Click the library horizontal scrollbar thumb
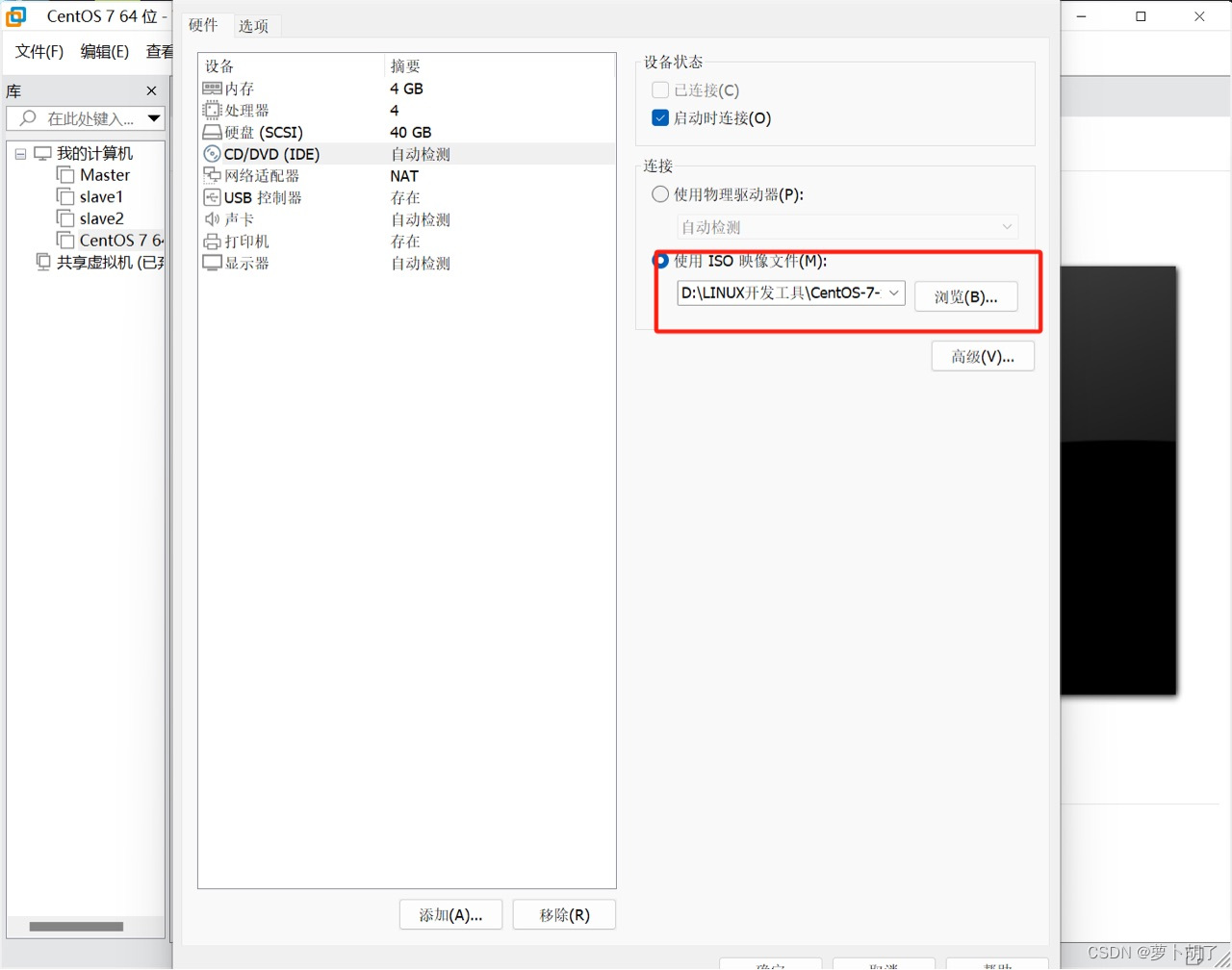Image resolution: width=1232 pixels, height=970 pixels. click(x=76, y=927)
